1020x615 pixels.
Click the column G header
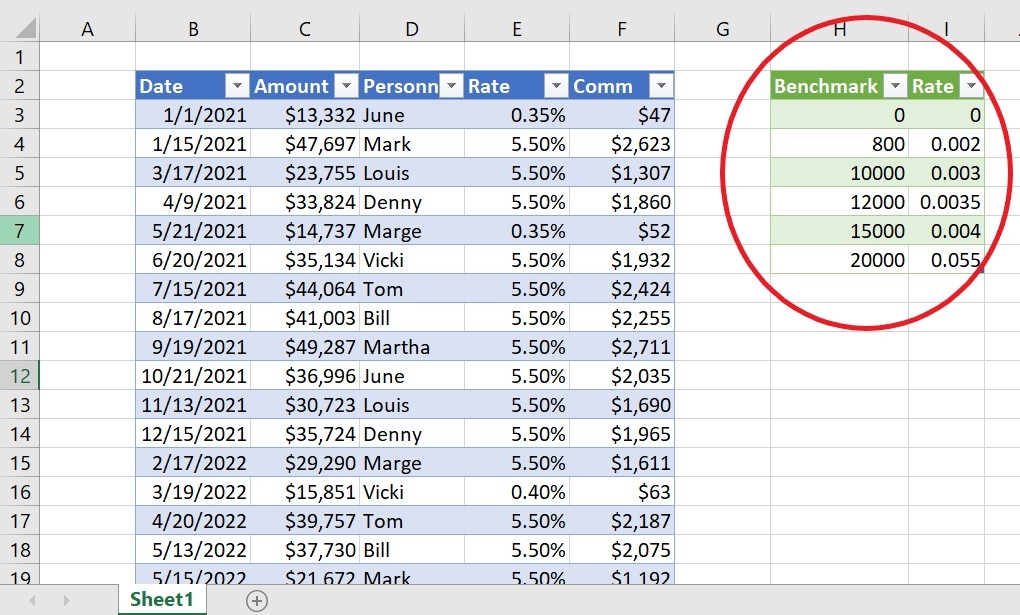click(722, 28)
